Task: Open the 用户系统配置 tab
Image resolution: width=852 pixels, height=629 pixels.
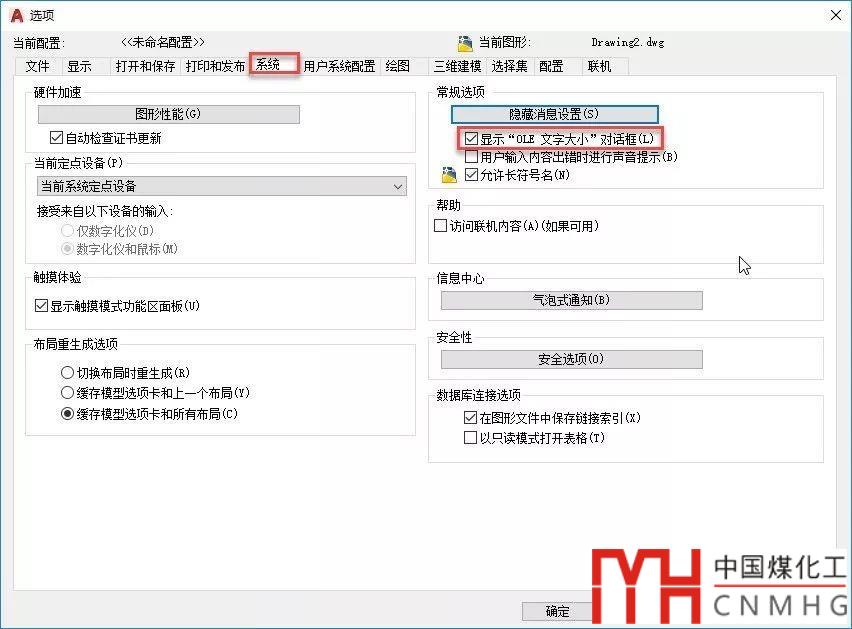Action: [339, 66]
